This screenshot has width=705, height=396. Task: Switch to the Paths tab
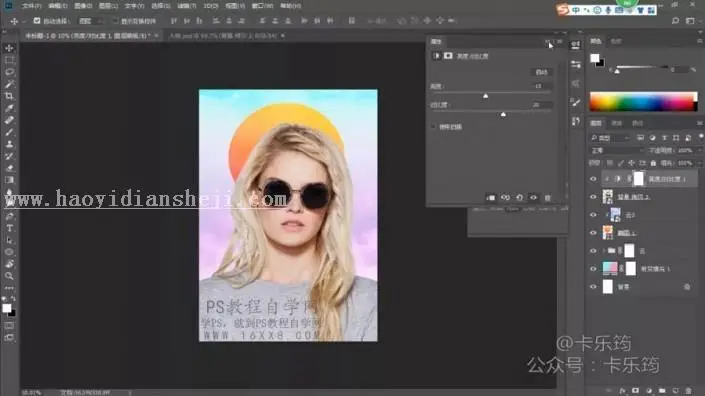638,123
